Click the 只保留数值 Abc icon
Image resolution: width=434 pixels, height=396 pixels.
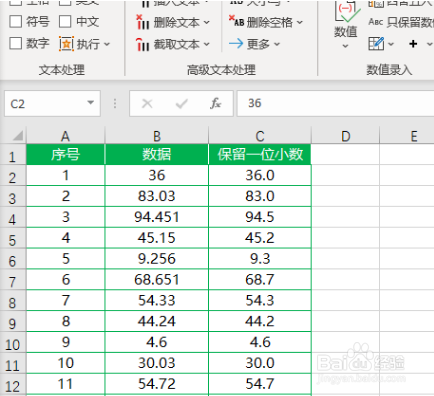point(376,22)
